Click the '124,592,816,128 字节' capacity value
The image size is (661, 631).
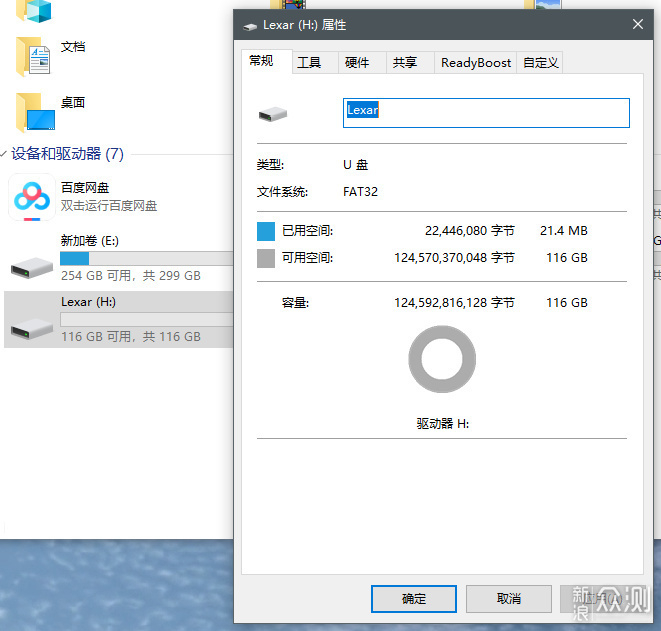pos(454,303)
